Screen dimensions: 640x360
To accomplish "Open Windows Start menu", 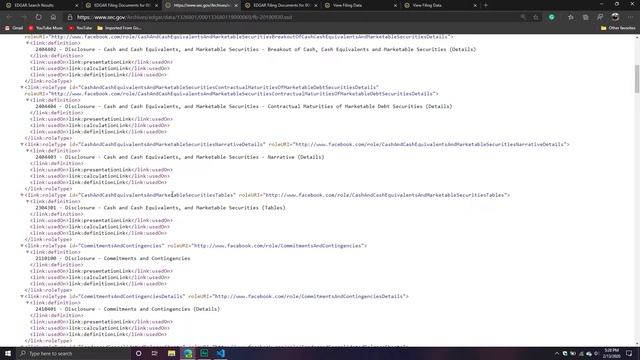I will [x=8, y=353].
